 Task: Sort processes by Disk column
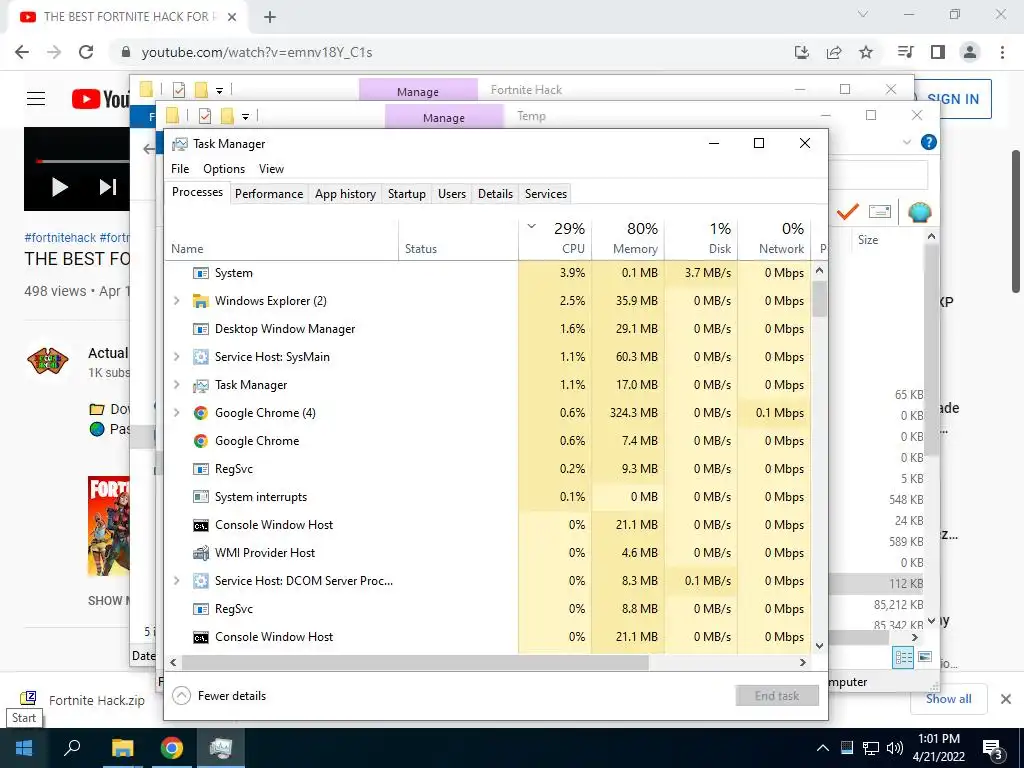click(x=701, y=239)
